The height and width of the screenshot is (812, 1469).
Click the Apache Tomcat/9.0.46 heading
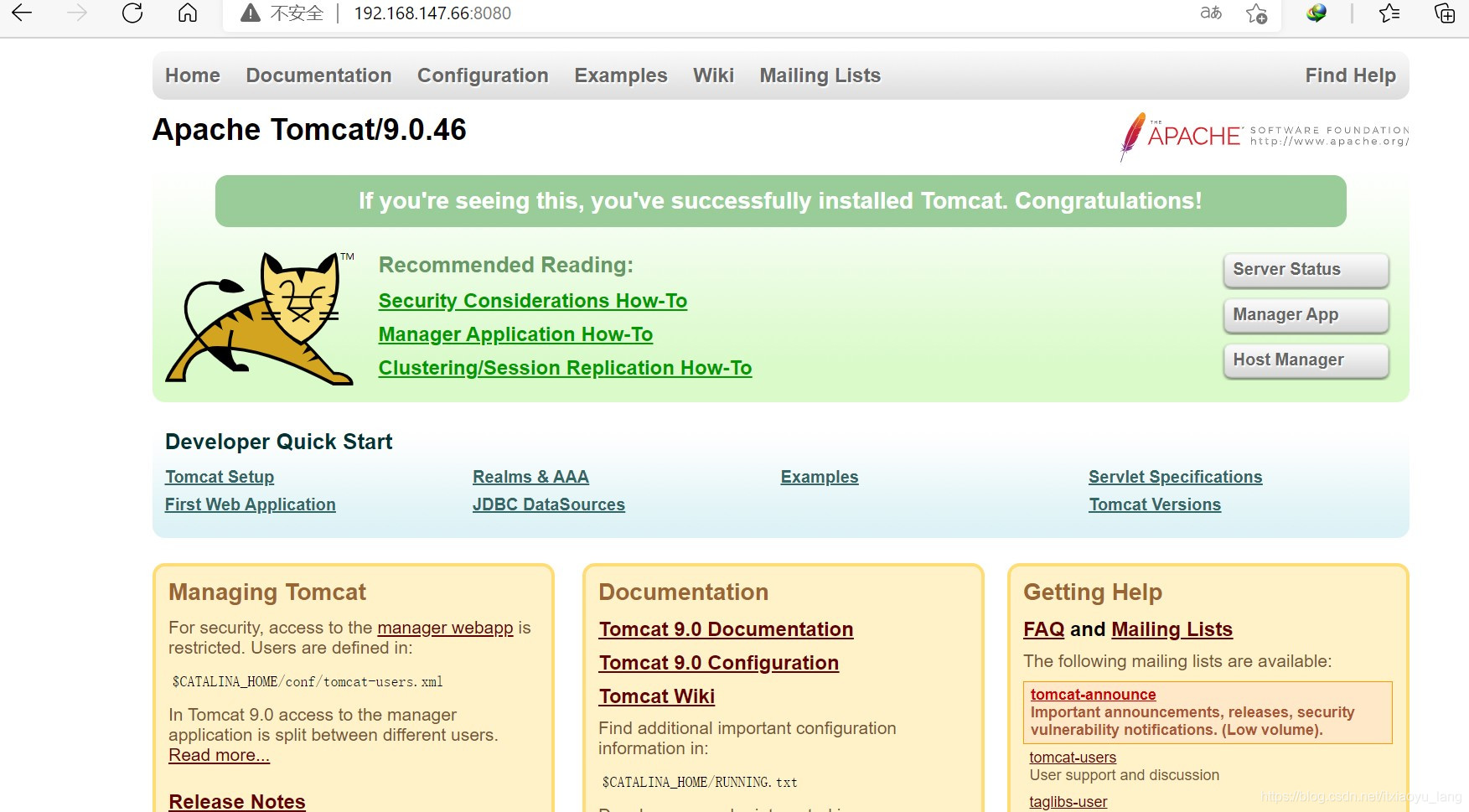309,130
